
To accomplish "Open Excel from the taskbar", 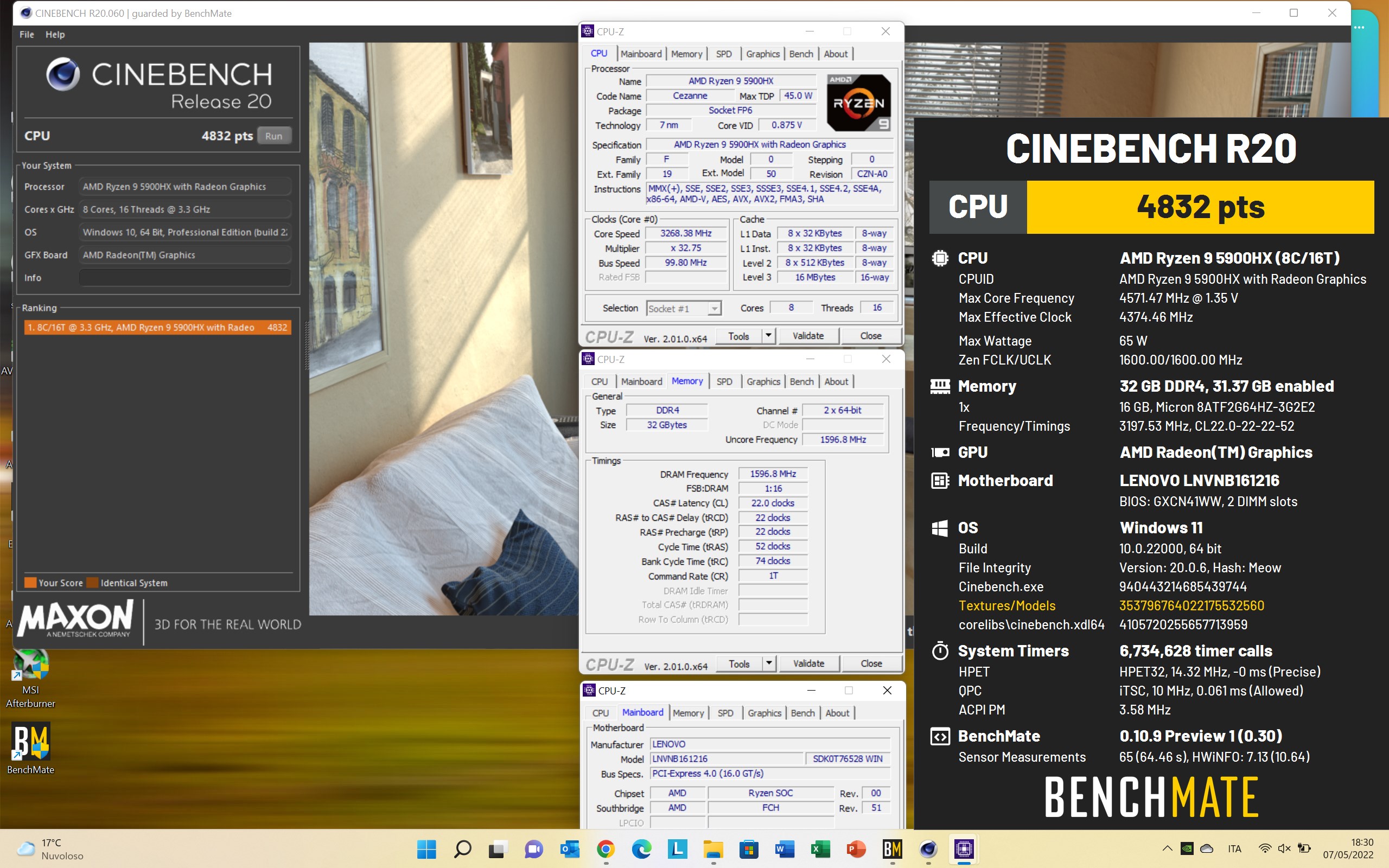I will click(820, 848).
